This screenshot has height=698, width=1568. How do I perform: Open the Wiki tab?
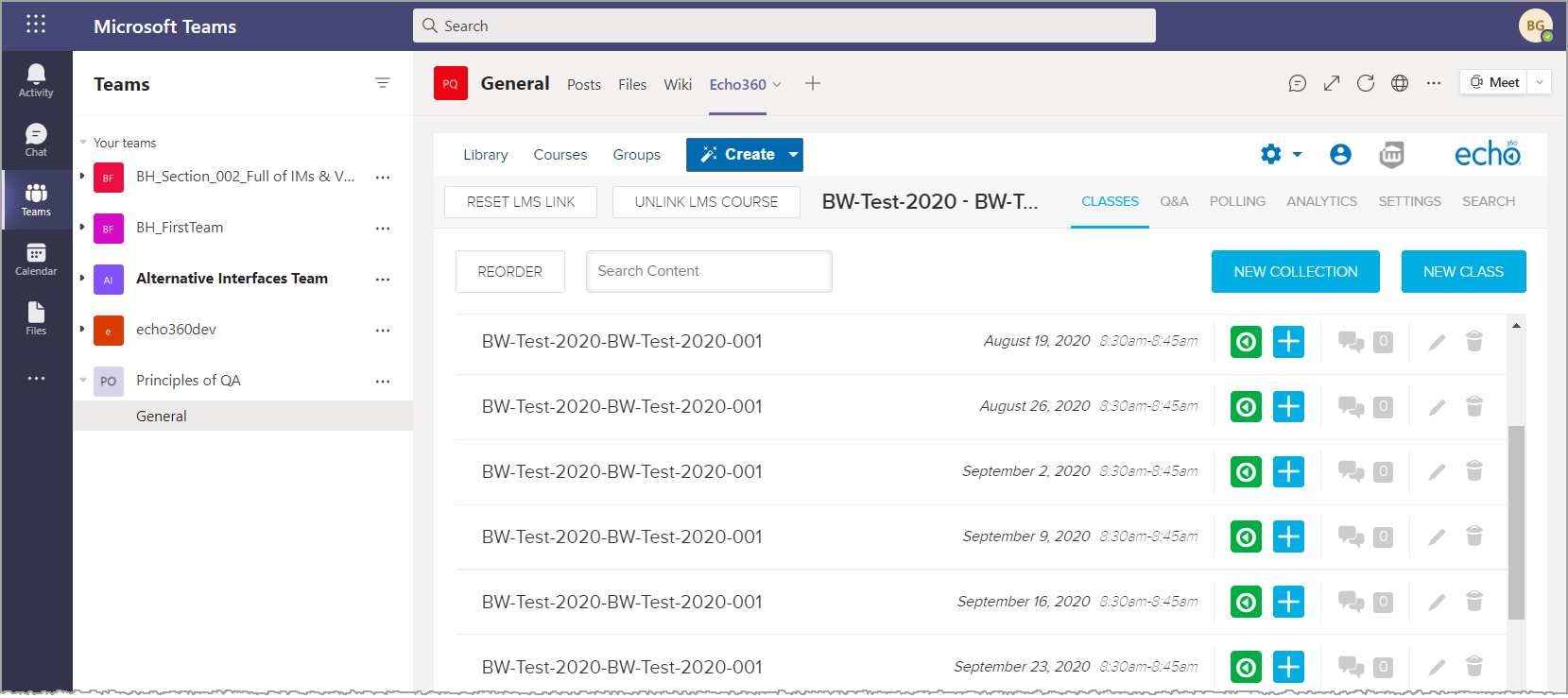point(678,84)
